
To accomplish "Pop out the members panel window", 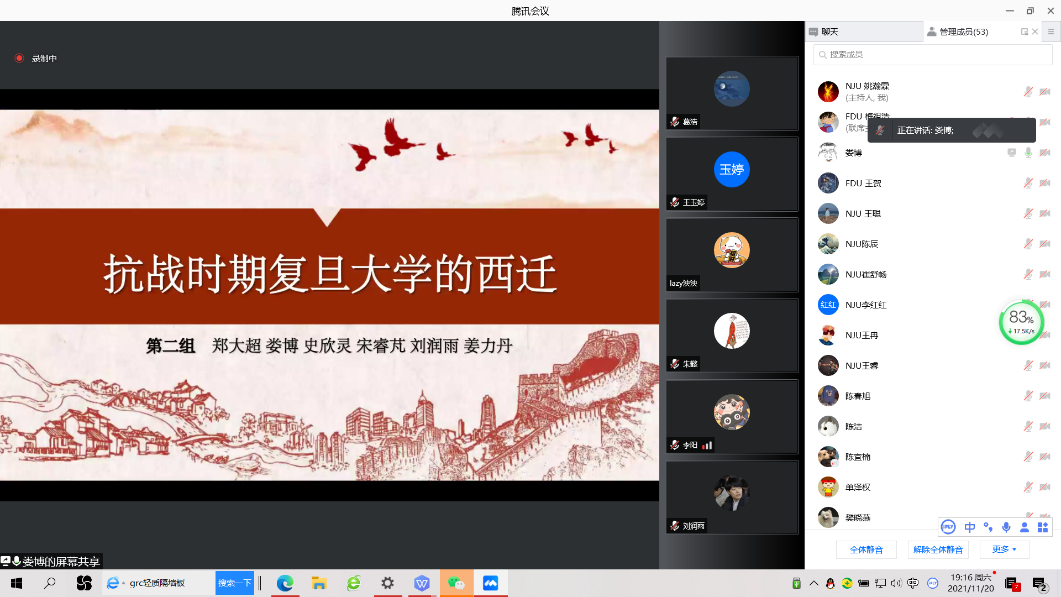I will (x=1024, y=32).
